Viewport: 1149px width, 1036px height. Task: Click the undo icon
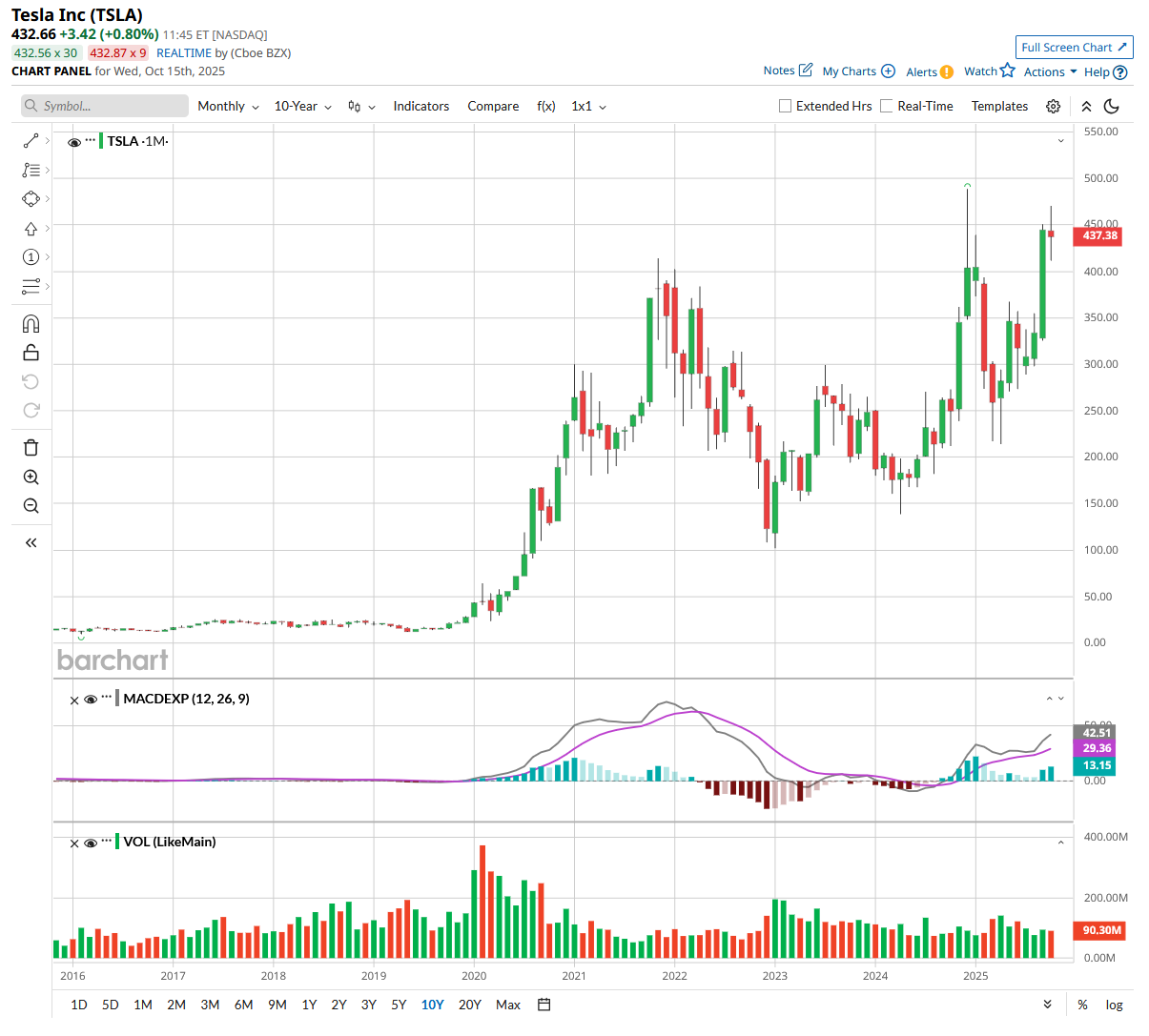31,381
